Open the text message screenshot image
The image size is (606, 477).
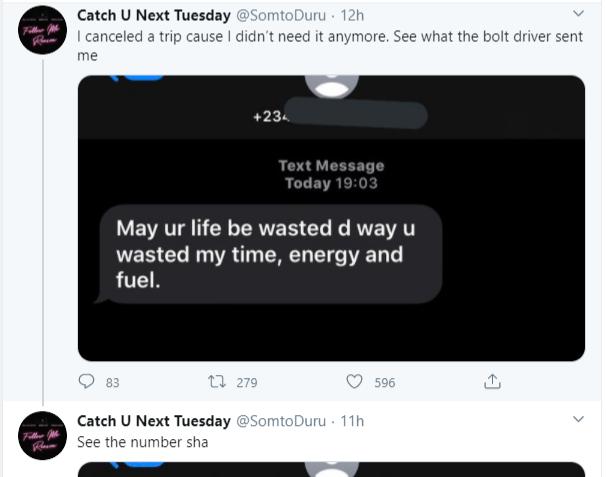331,217
